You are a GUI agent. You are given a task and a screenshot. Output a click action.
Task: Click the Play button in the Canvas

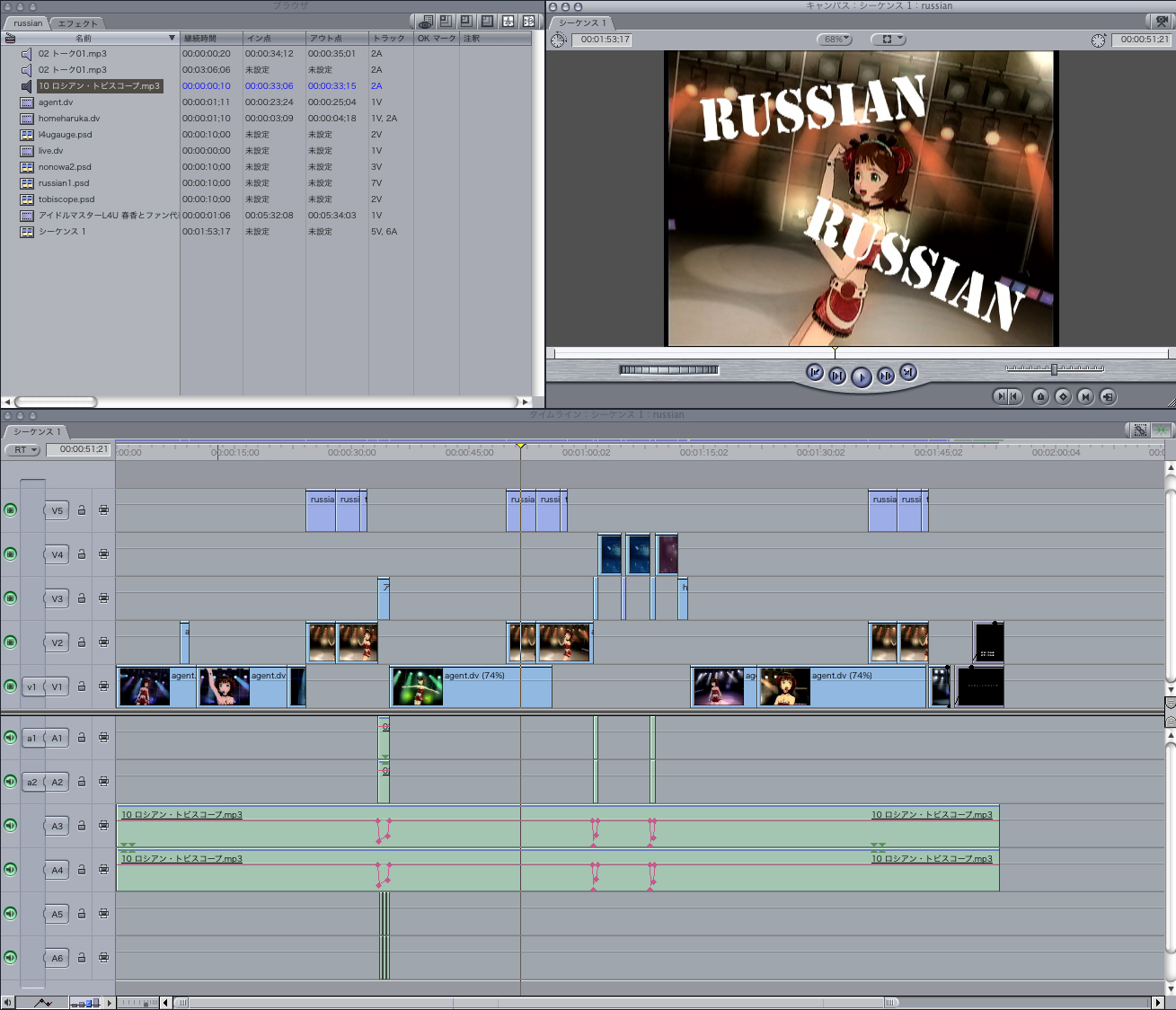[861, 377]
